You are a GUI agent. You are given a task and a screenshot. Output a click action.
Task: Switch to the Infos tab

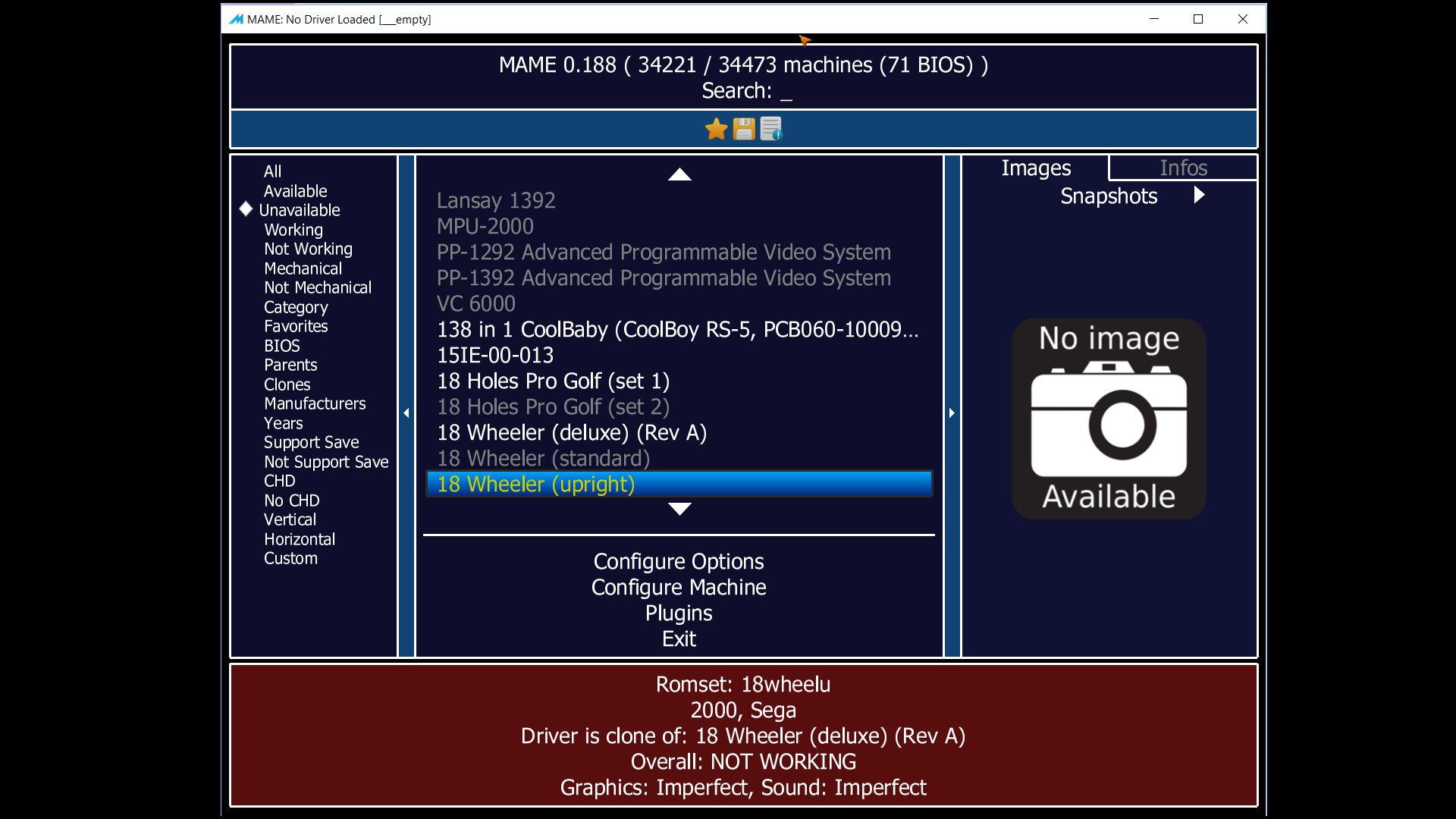[x=1183, y=168]
